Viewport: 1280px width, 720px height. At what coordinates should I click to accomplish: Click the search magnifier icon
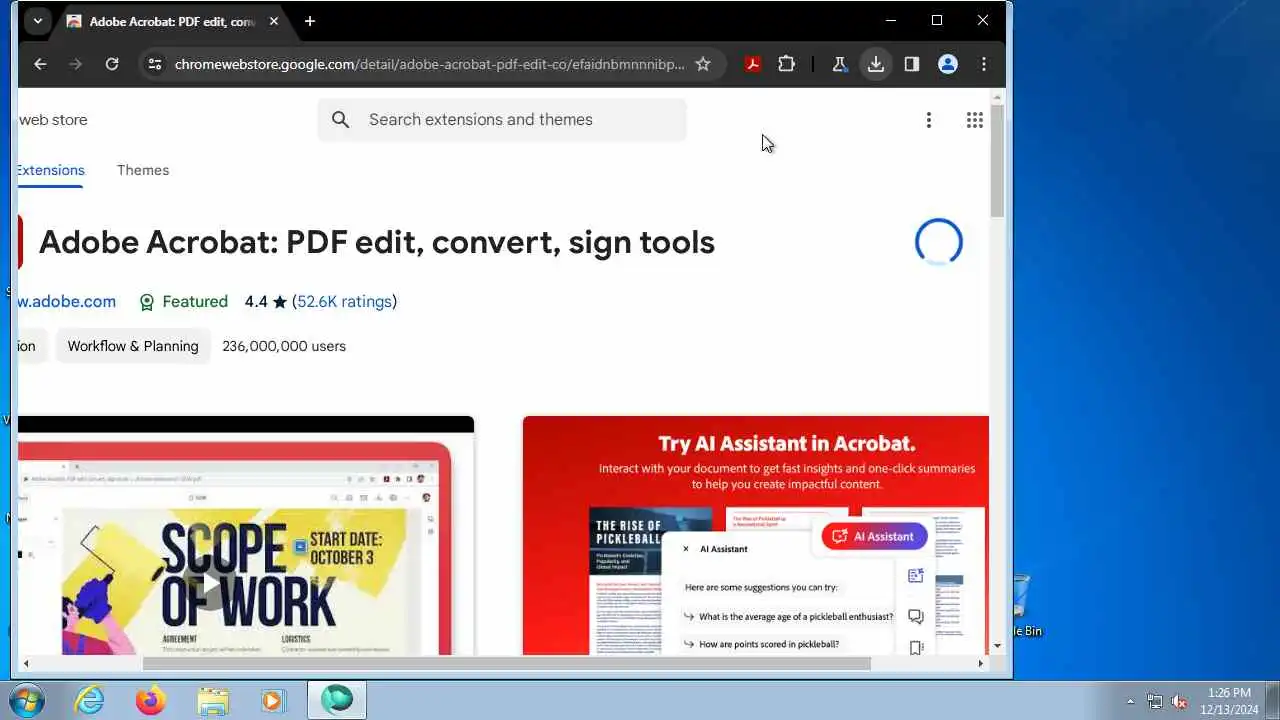(x=341, y=120)
